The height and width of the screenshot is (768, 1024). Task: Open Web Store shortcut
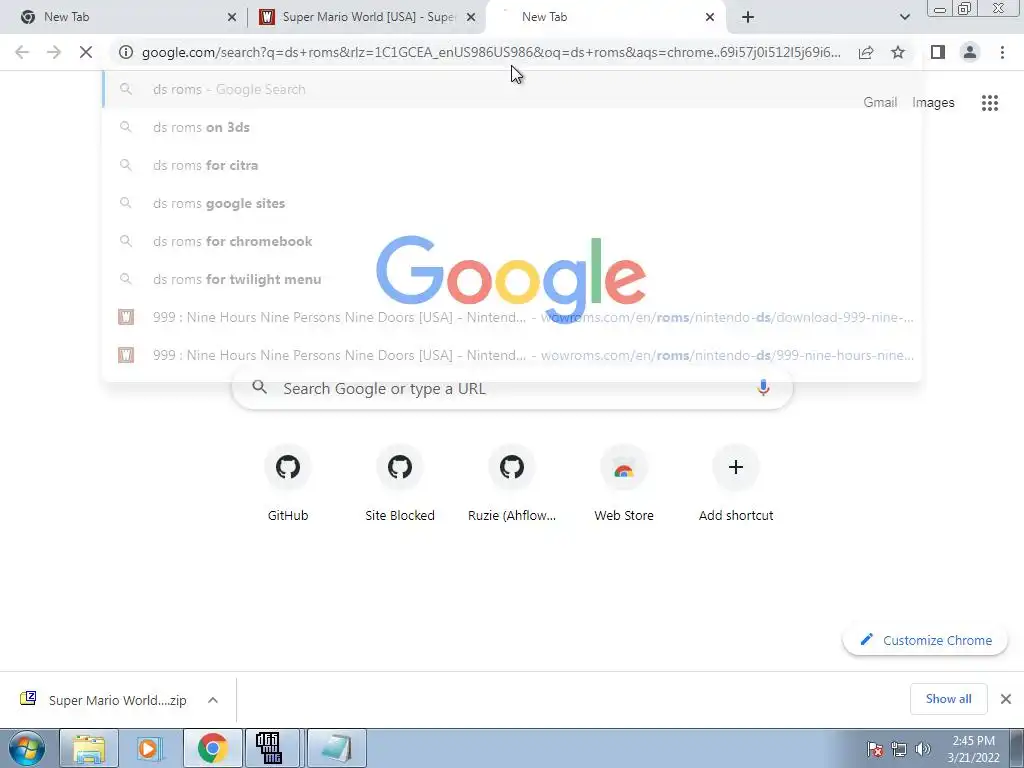[x=624, y=484]
